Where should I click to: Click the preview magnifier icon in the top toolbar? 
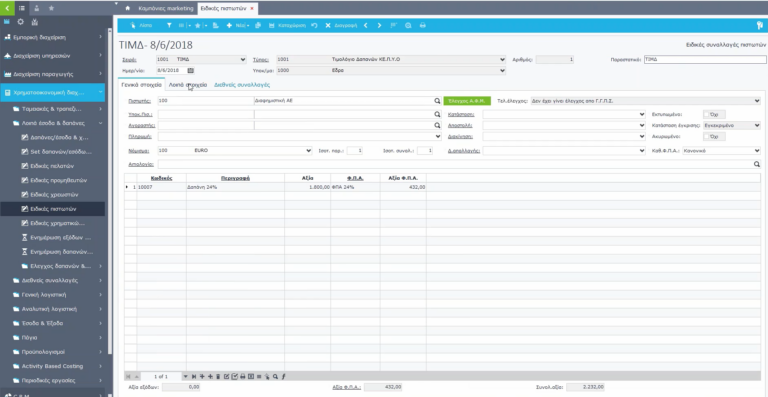(408, 25)
